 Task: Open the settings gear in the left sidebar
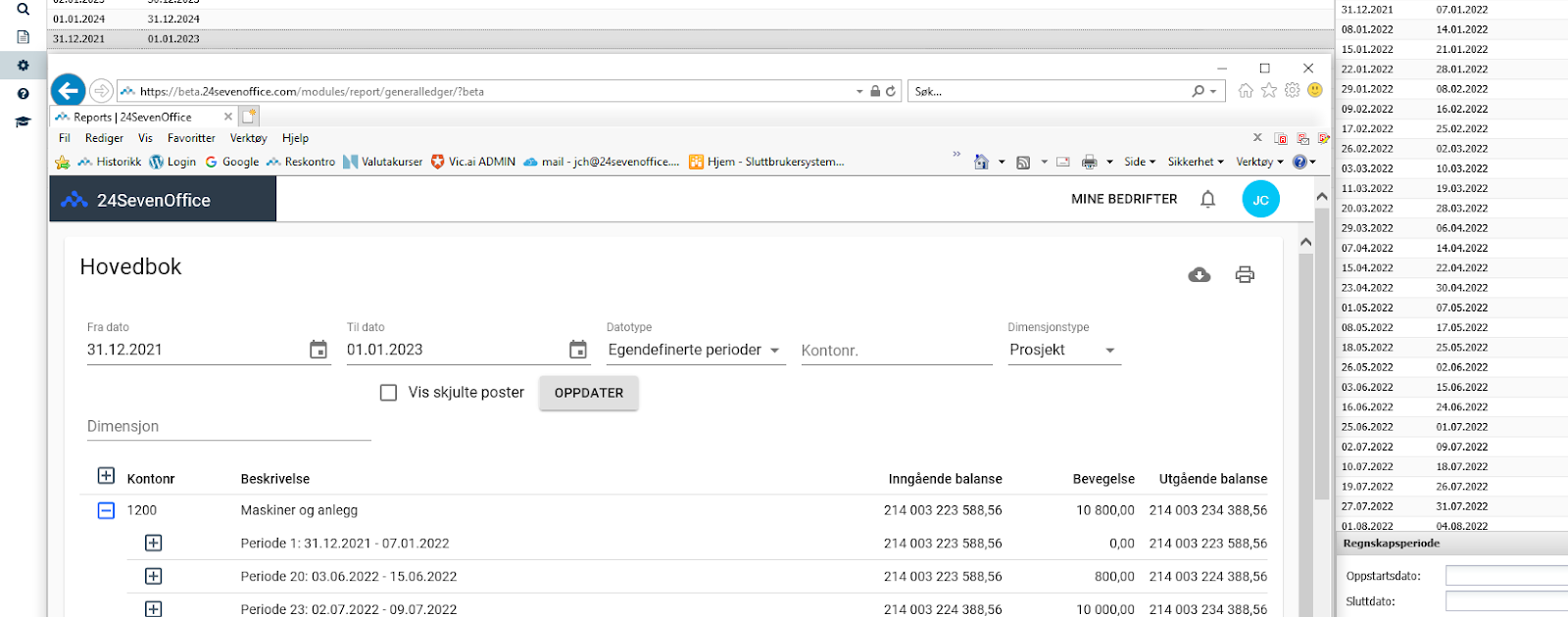click(24, 66)
